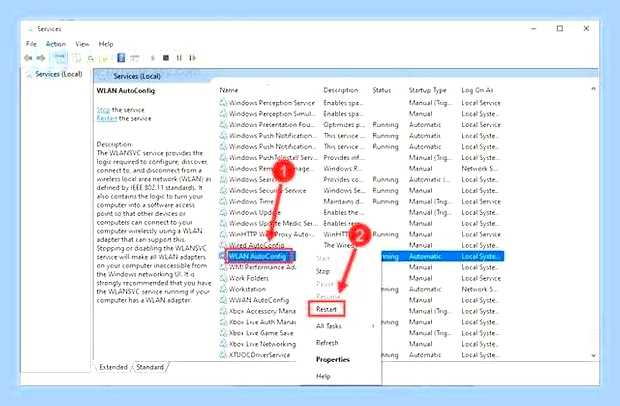
Task: Go back with the toolbar Back arrow
Action: click(28, 58)
